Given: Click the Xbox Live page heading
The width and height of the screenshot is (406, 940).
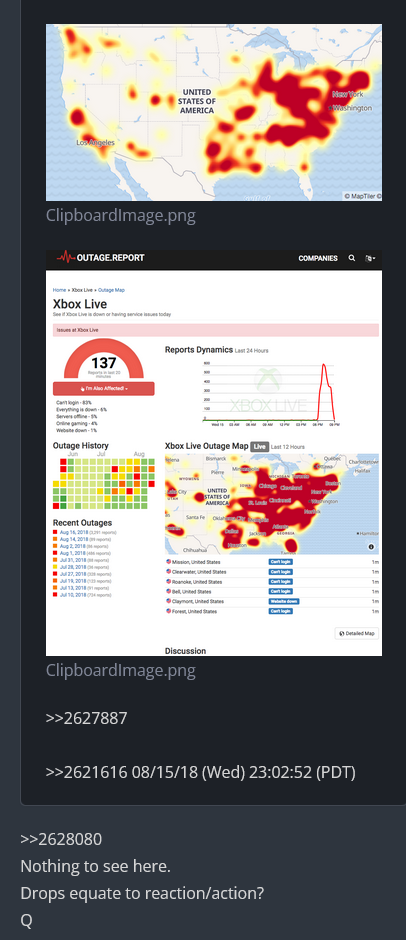Looking at the screenshot, I should [x=80, y=304].
